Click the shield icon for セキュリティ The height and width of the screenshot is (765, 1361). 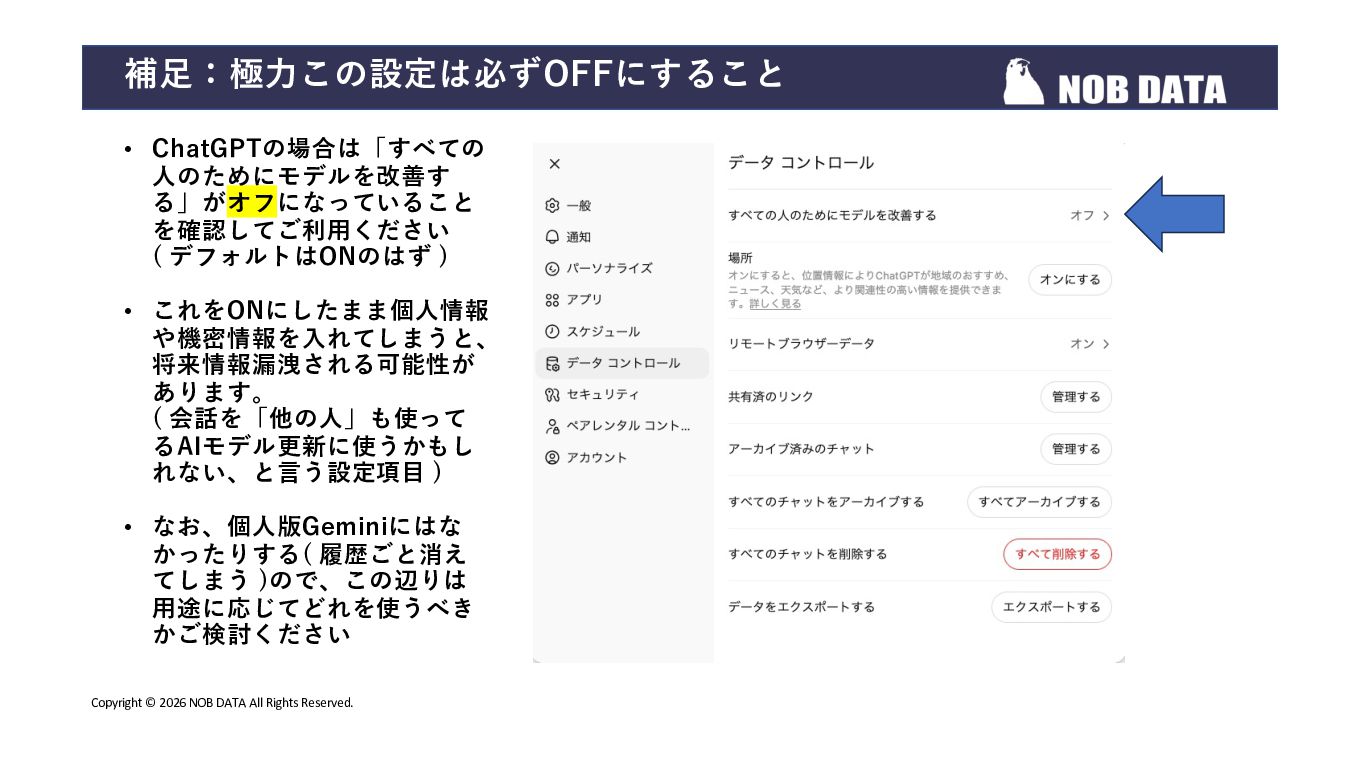(552, 394)
